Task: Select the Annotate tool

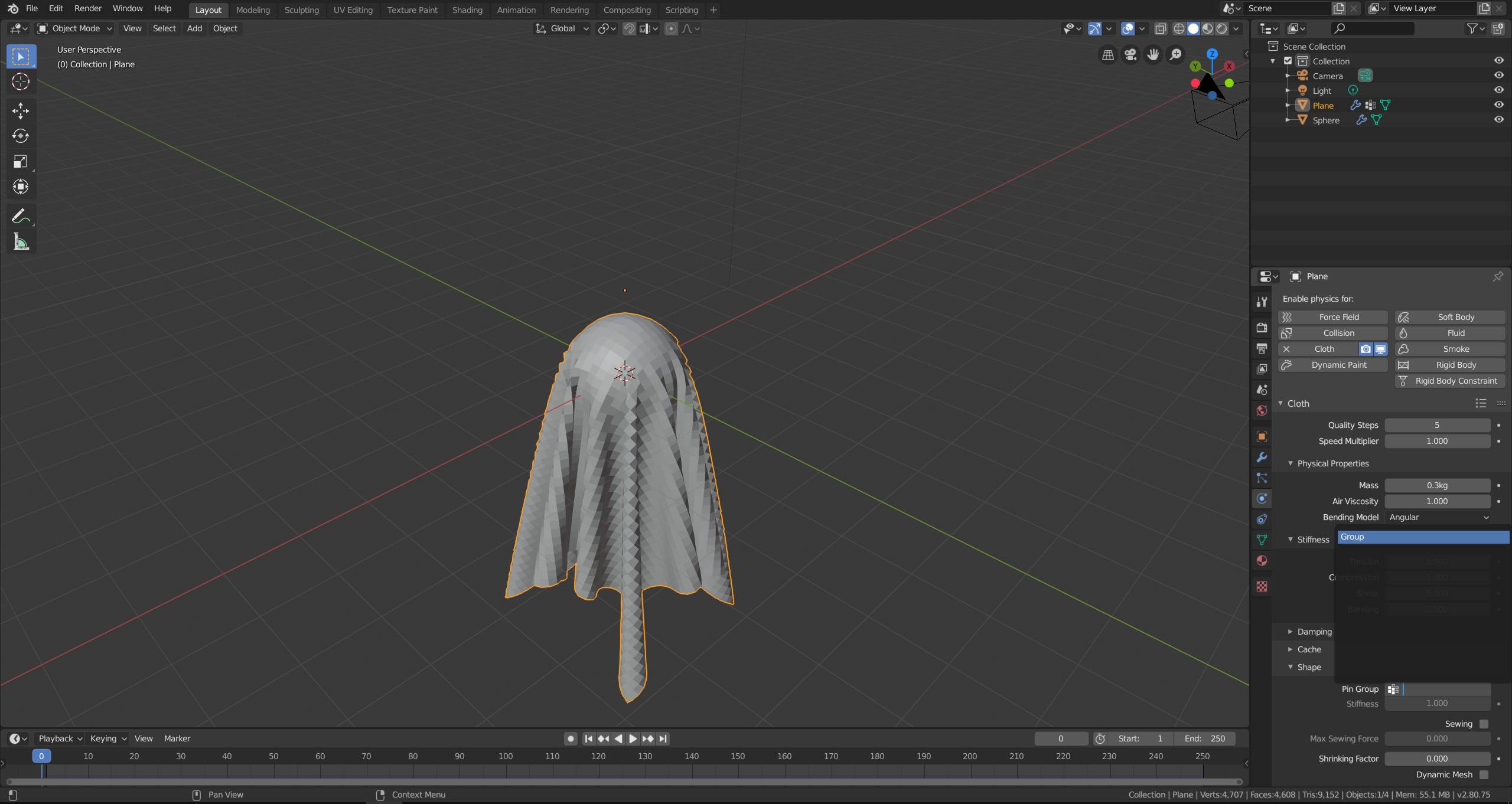Action: point(21,216)
